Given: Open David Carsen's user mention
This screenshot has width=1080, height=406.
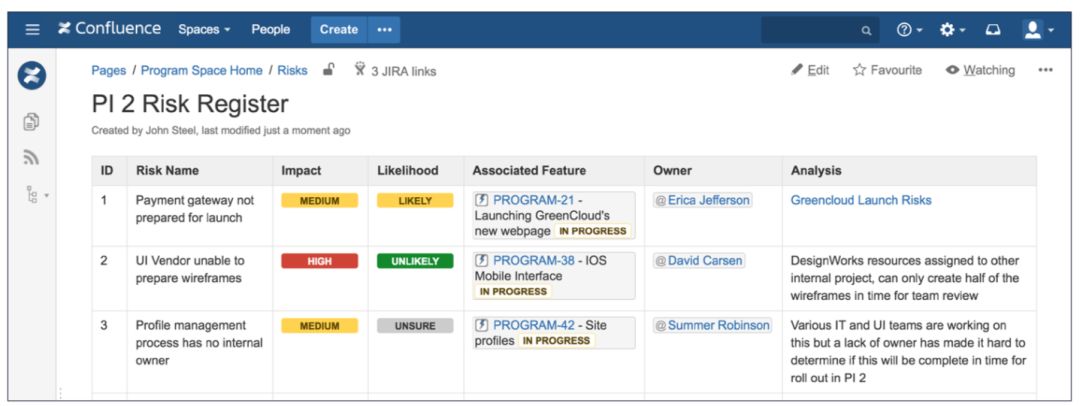Looking at the screenshot, I should pos(699,261).
